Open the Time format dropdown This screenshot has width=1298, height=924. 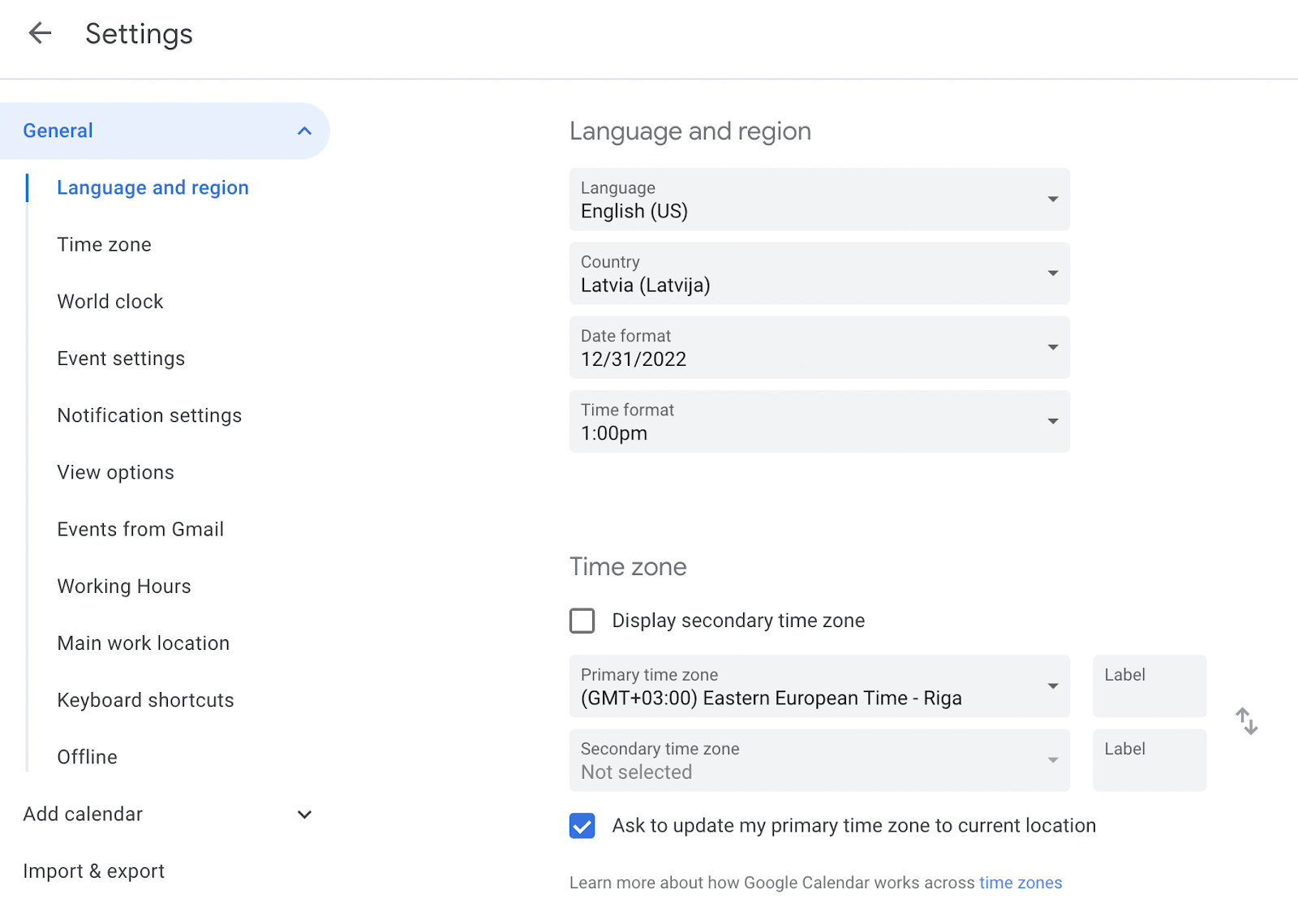819,422
